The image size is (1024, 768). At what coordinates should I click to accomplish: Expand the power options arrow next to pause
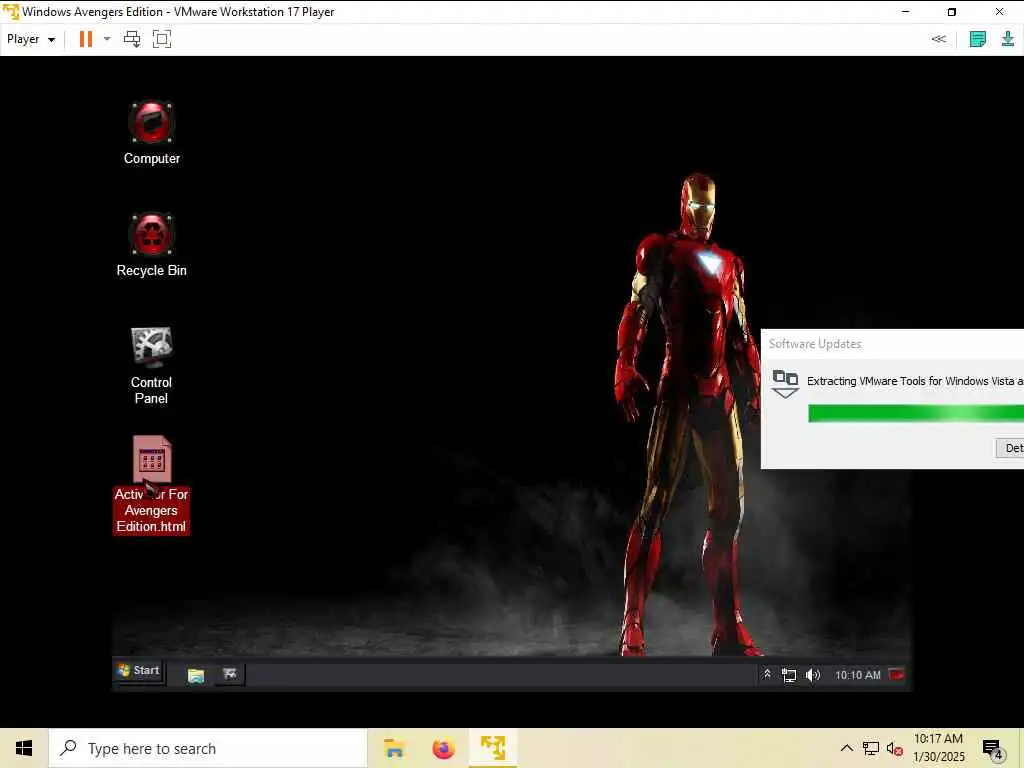tap(107, 39)
